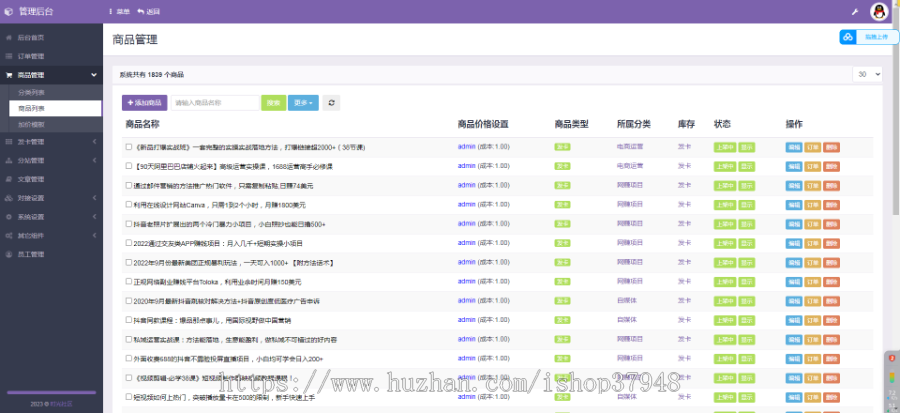Click 上架中 status for the Canva row
Viewport: 900px width, 413px height.
click(x=724, y=205)
